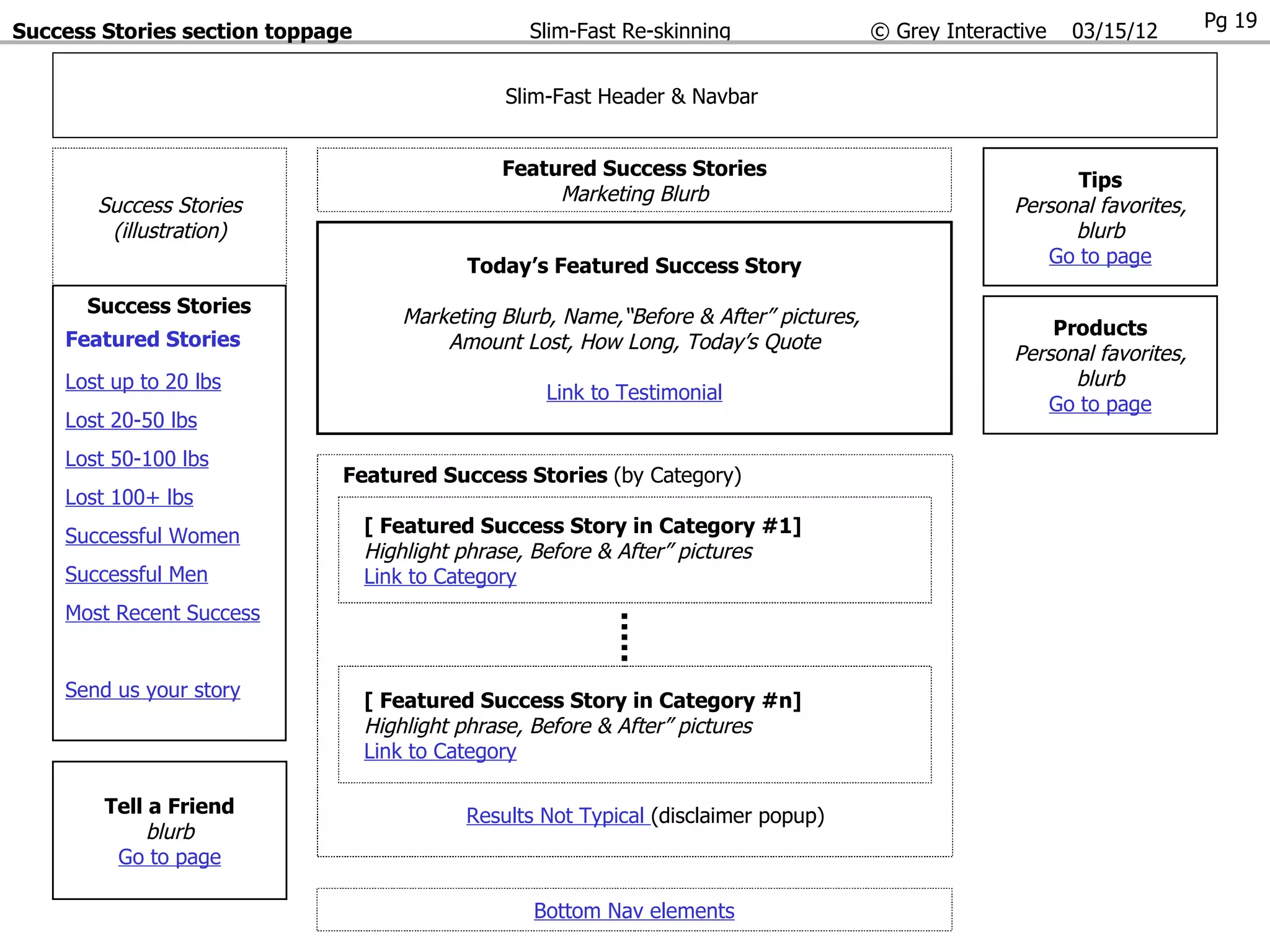Open the Lost up to 20 lbs link
This screenshot has width=1270, height=952.
pyautogui.click(x=143, y=382)
